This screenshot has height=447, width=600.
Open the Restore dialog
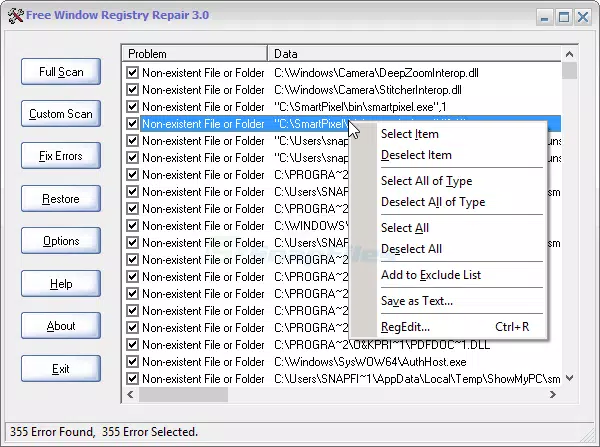(x=61, y=199)
